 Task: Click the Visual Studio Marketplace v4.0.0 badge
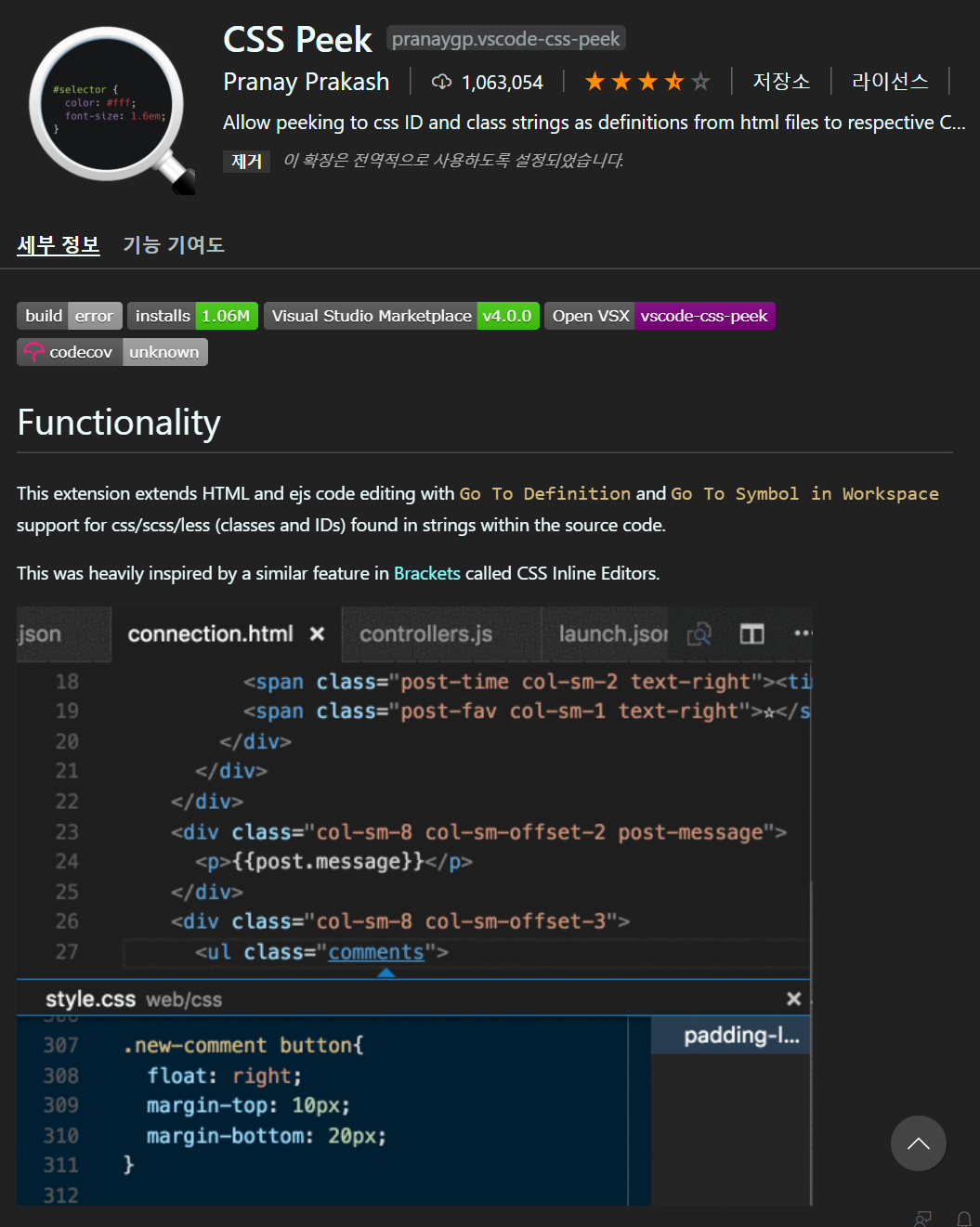tap(401, 316)
